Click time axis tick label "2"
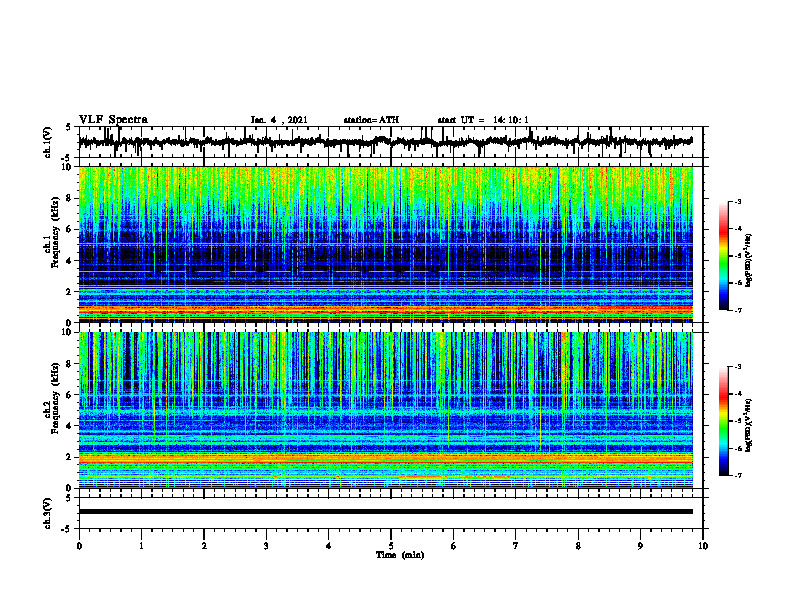Screen dimensions: 792x612 [204, 546]
